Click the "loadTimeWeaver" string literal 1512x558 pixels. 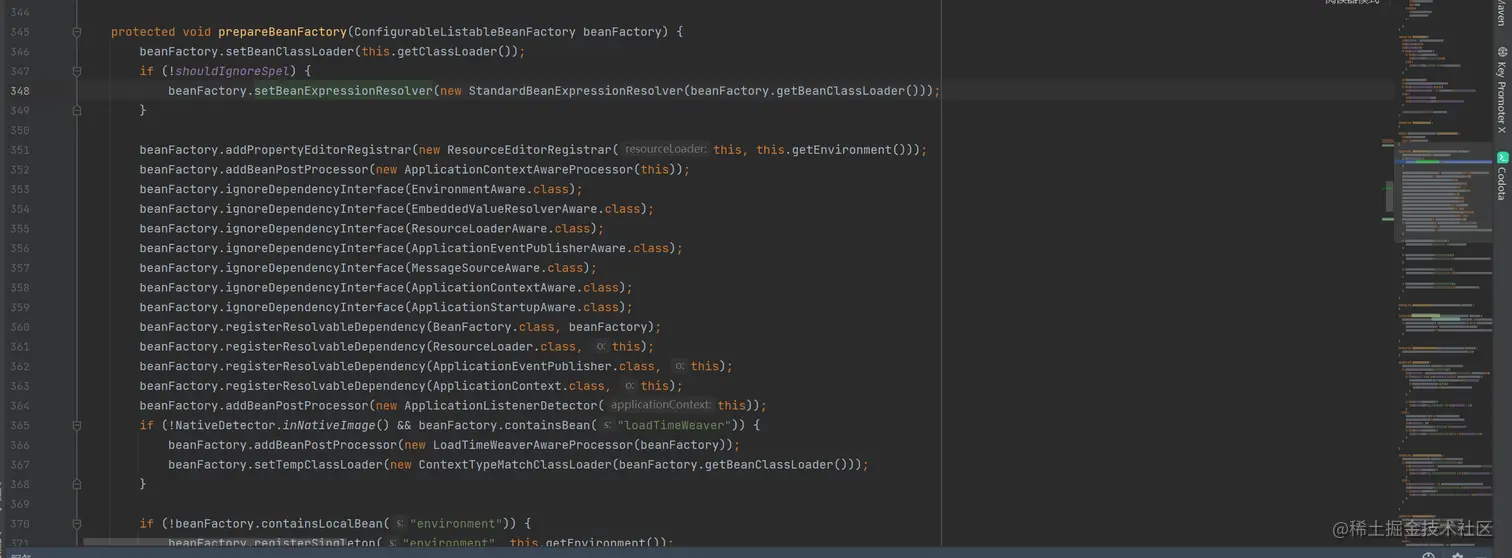coord(674,425)
